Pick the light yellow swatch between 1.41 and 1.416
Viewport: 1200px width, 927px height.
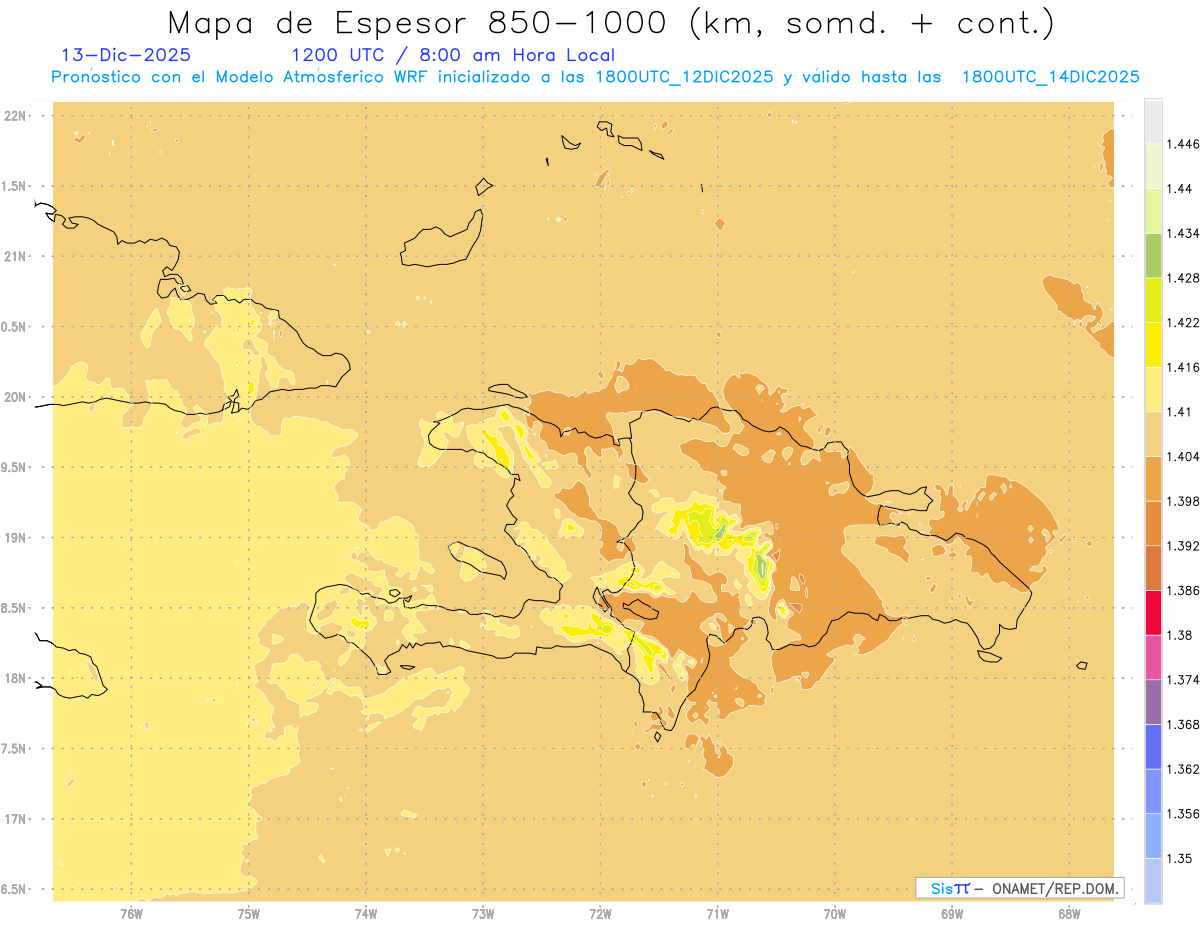click(x=1153, y=389)
